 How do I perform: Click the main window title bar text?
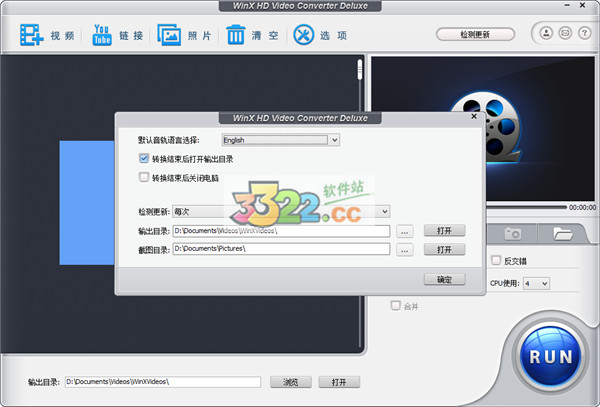[300, 6]
